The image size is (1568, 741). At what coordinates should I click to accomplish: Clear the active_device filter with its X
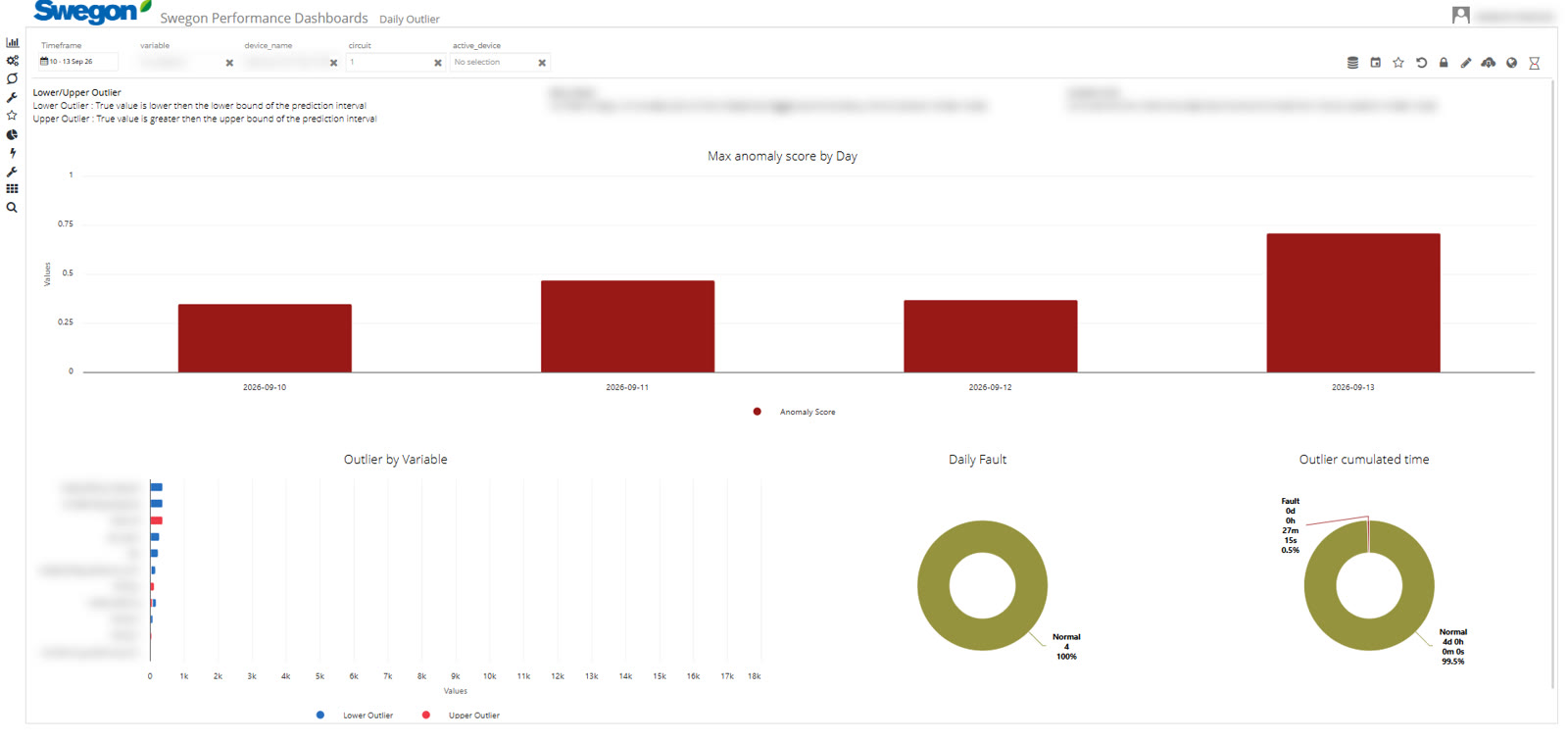pos(542,63)
